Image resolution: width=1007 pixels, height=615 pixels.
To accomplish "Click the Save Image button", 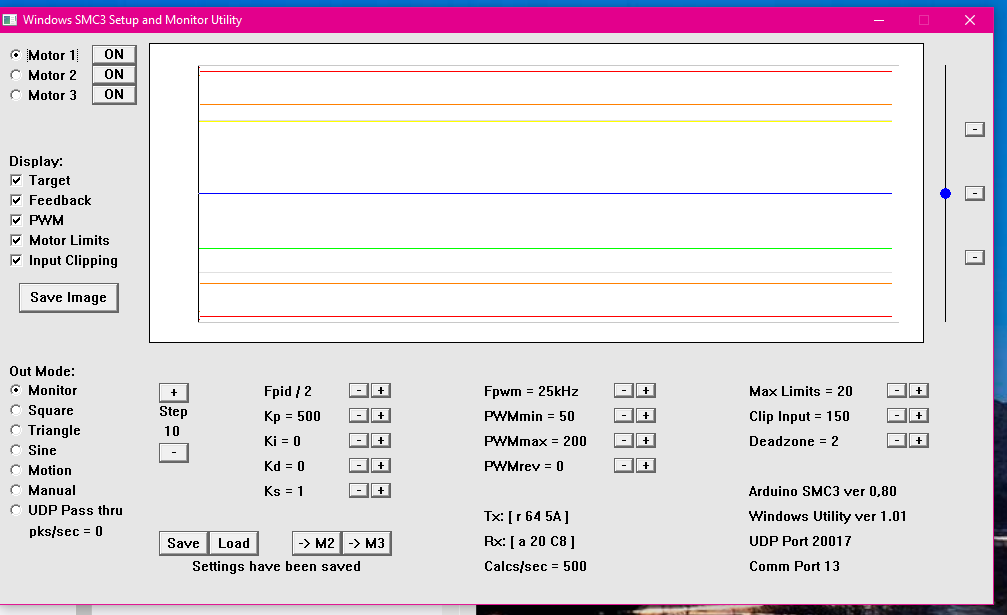I will coord(68,297).
